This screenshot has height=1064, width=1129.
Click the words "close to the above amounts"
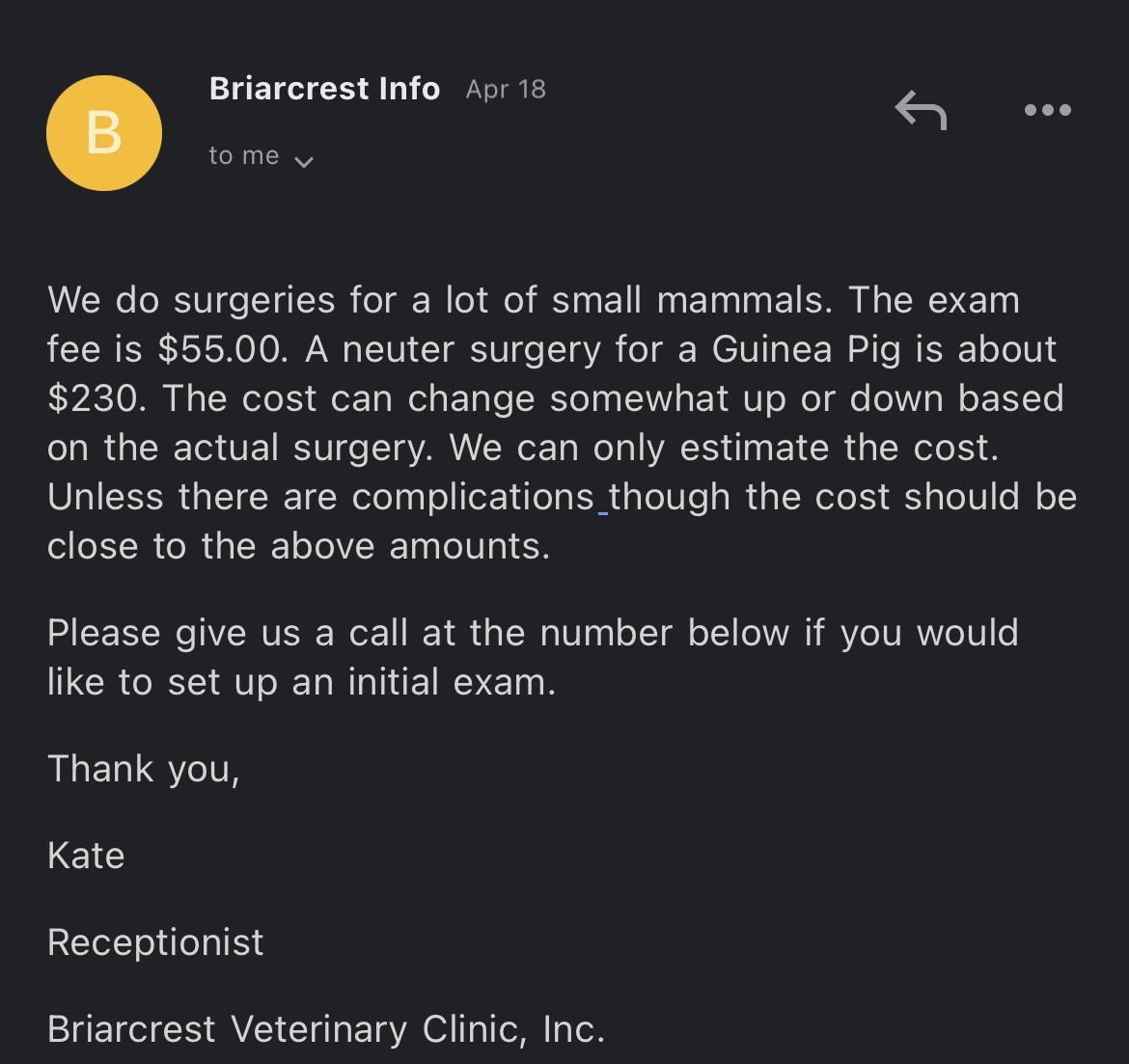297,546
